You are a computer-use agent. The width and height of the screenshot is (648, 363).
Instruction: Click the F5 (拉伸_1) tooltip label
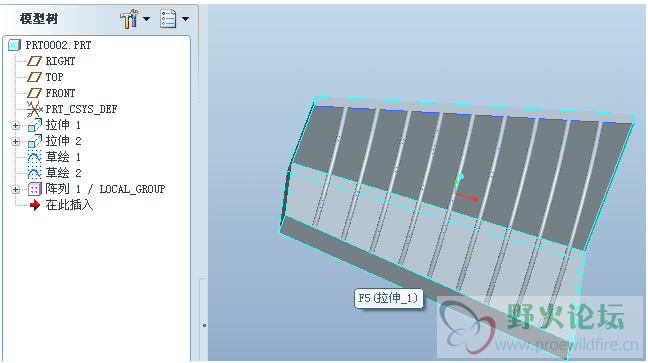(388, 298)
